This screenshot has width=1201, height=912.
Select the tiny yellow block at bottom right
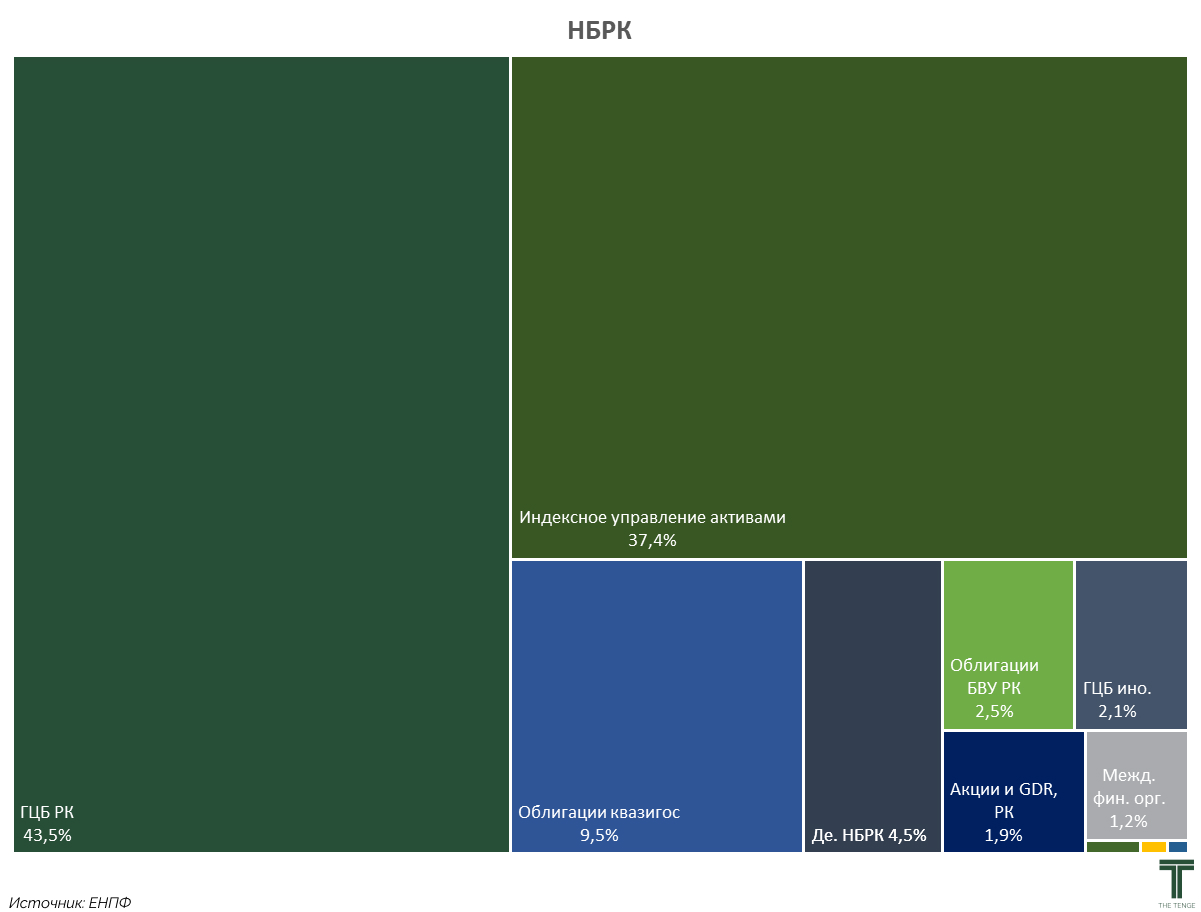pyautogui.click(x=1153, y=847)
